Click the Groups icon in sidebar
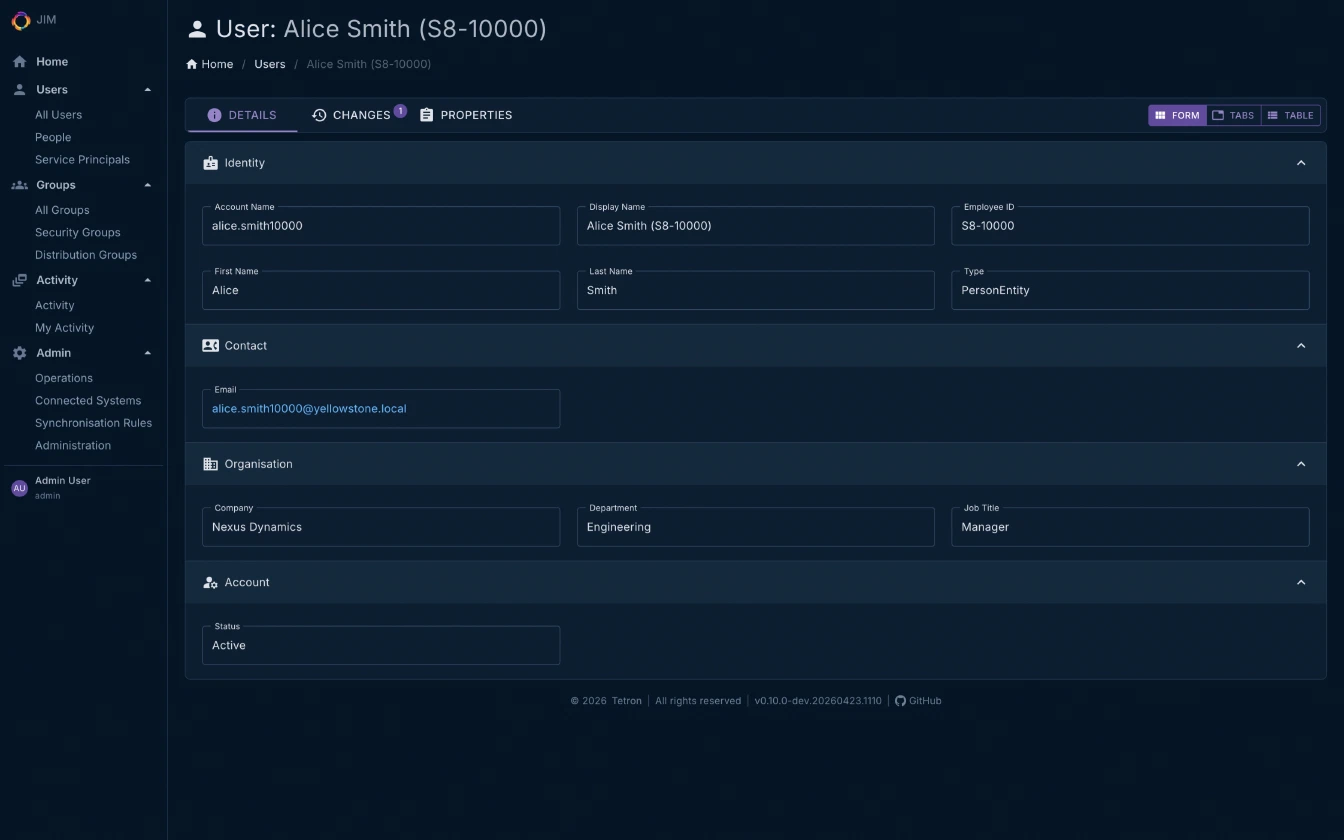 (17, 184)
